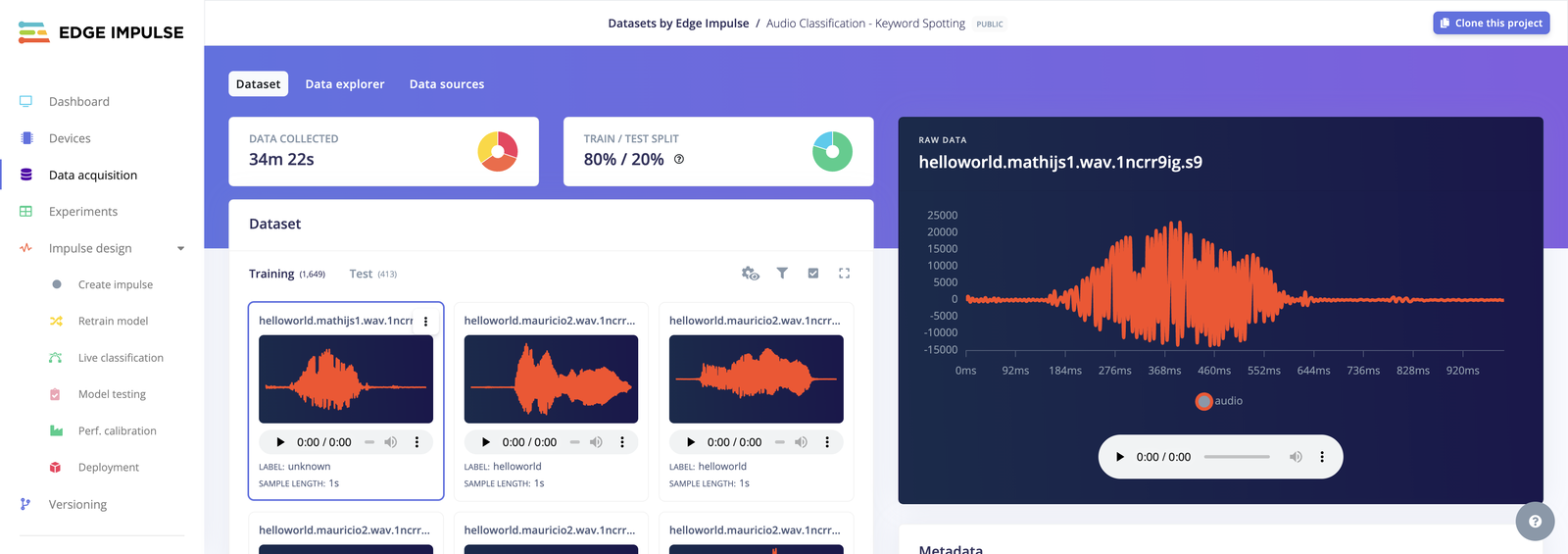Image resolution: width=1568 pixels, height=554 pixels.
Task: Open helloworld.mathijs1 player options menu
Action: click(x=416, y=442)
